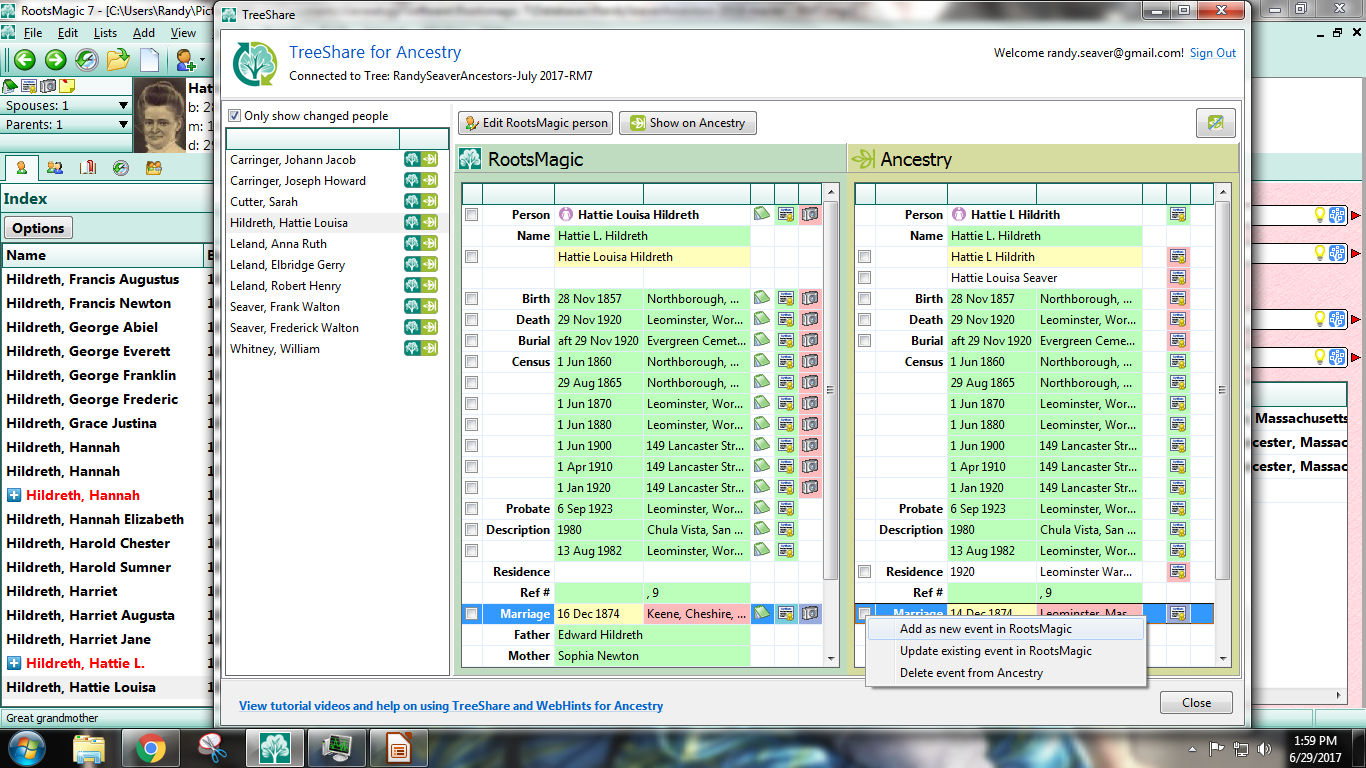Open source icon for Ancestry Residence 1920 row

tap(1179, 572)
